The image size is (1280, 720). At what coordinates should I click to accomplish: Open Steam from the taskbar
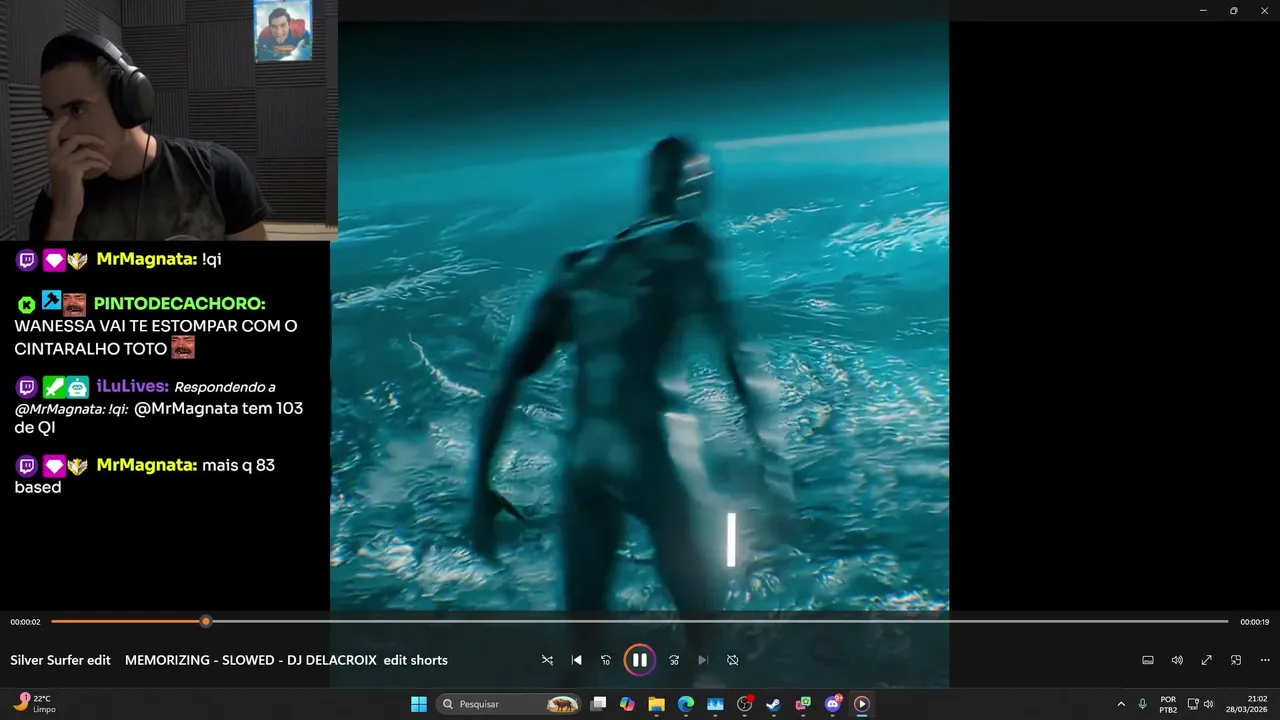coord(773,704)
